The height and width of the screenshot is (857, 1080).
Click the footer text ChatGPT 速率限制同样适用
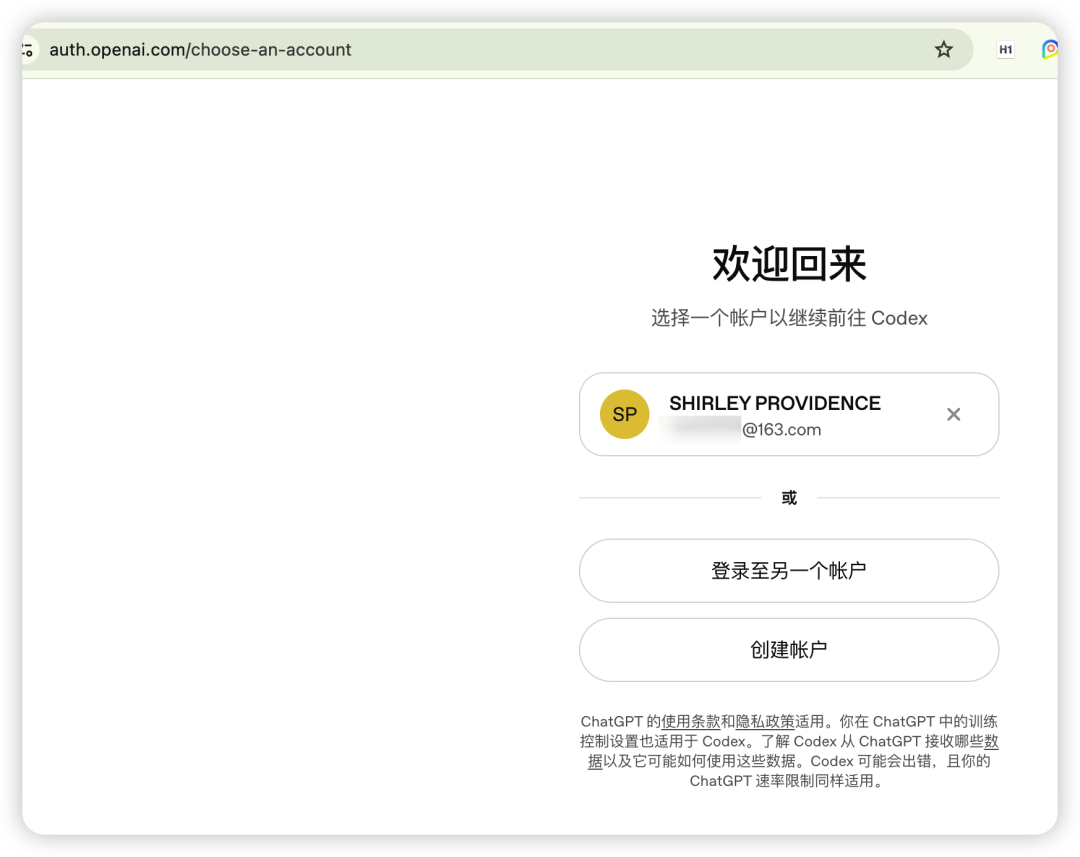[x=781, y=781]
